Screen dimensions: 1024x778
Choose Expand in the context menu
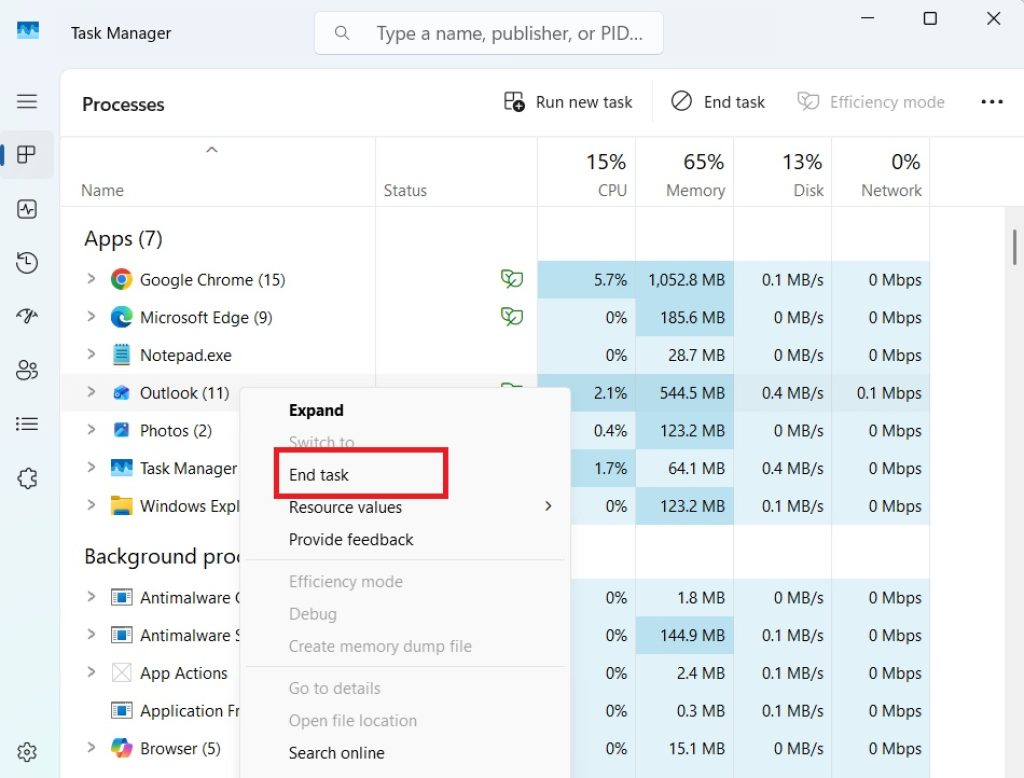pos(405,410)
